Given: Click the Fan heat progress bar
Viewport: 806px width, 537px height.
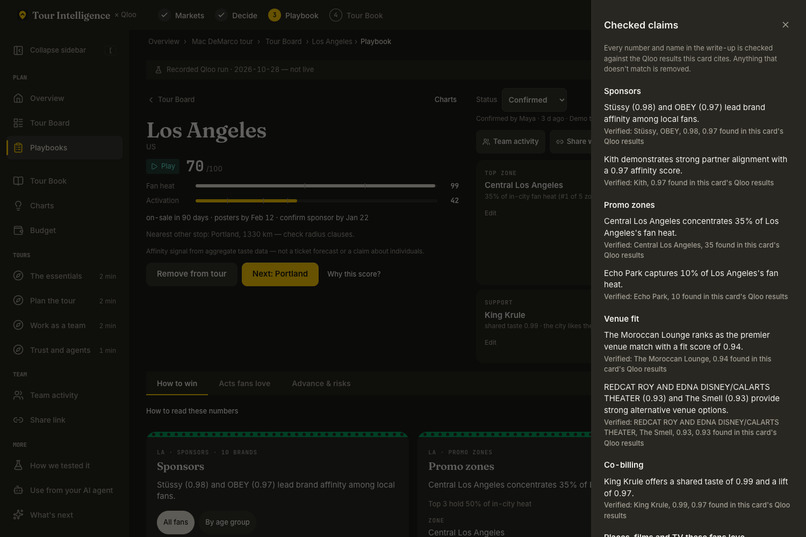Looking at the screenshot, I should pos(315,186).
